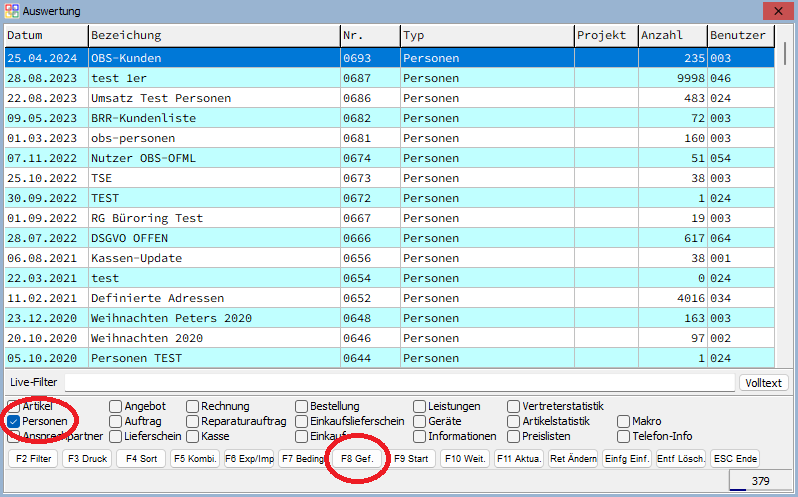This screenshot has height=497, width=798.
Task: Tick the Vertreterstatistik checkbox
Action: pyautogui.click(x=514, y=407)
